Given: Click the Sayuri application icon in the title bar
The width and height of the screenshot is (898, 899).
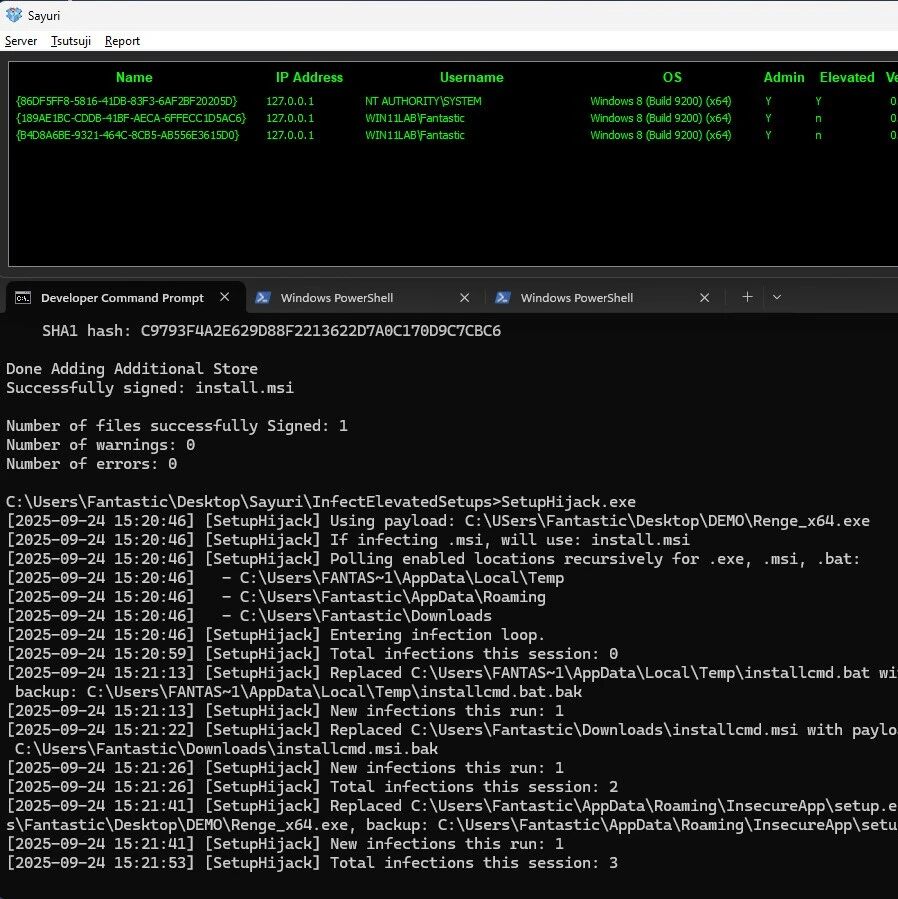Looking at the screenshot, I should (x=13, y=15).
